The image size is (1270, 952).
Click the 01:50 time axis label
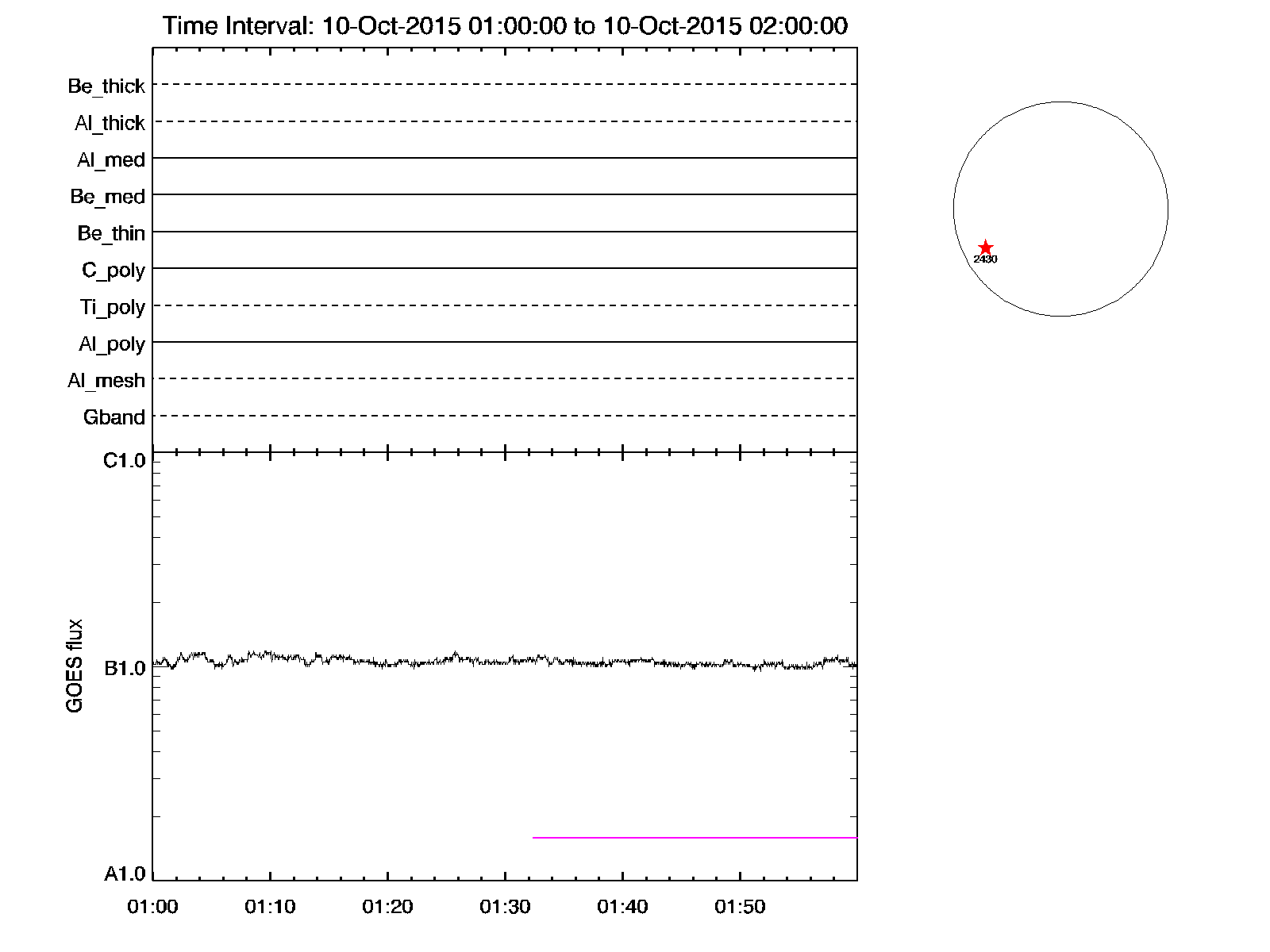(x=740, y=907)
